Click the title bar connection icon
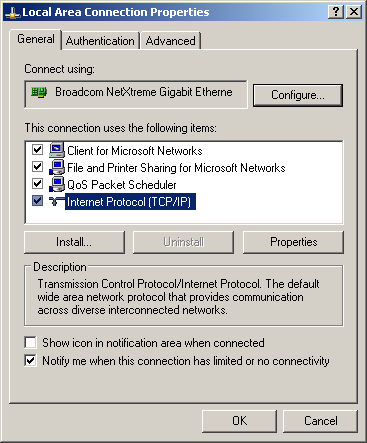This screenshot has height=443, width=367. point(13,13)
